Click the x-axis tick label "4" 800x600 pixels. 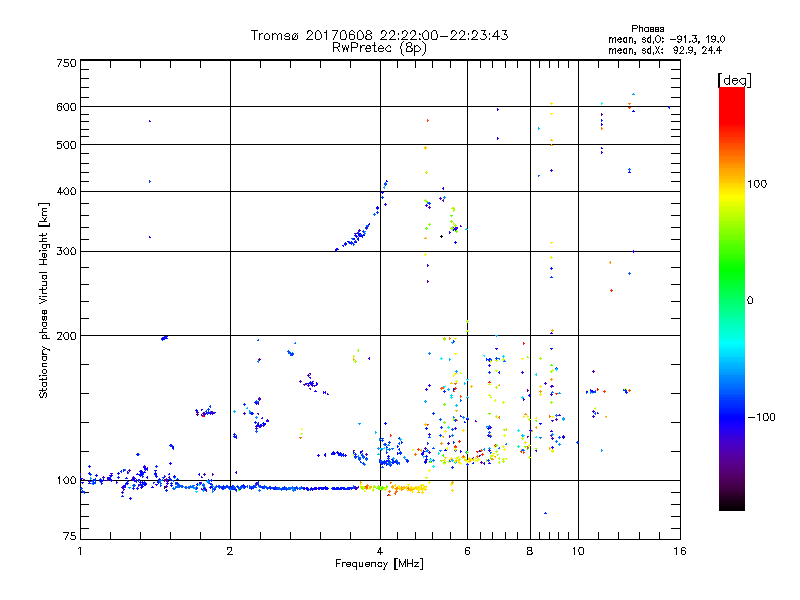[x=380, y=551]
